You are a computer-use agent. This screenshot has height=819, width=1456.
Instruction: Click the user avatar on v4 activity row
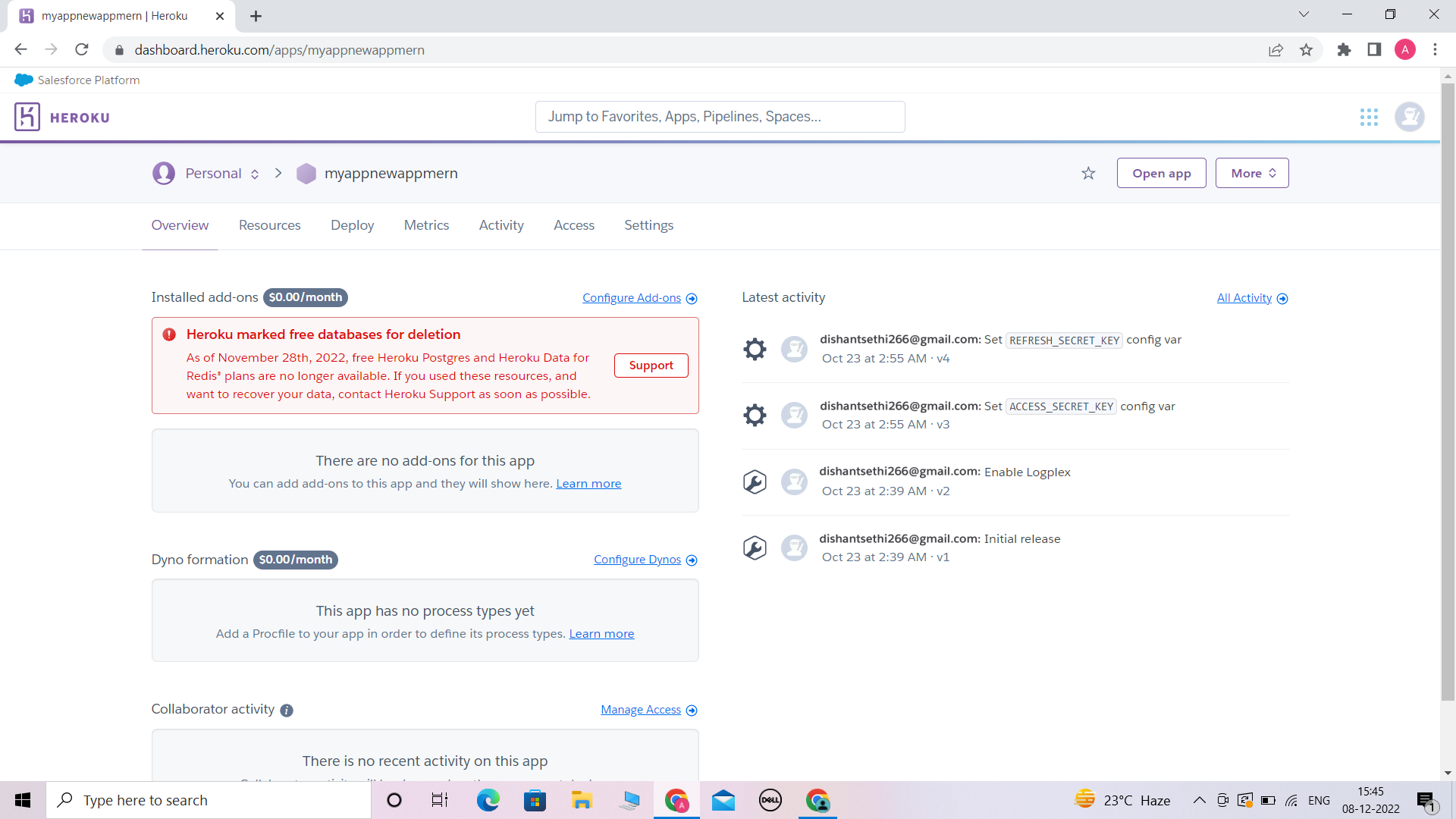(794, 349)
